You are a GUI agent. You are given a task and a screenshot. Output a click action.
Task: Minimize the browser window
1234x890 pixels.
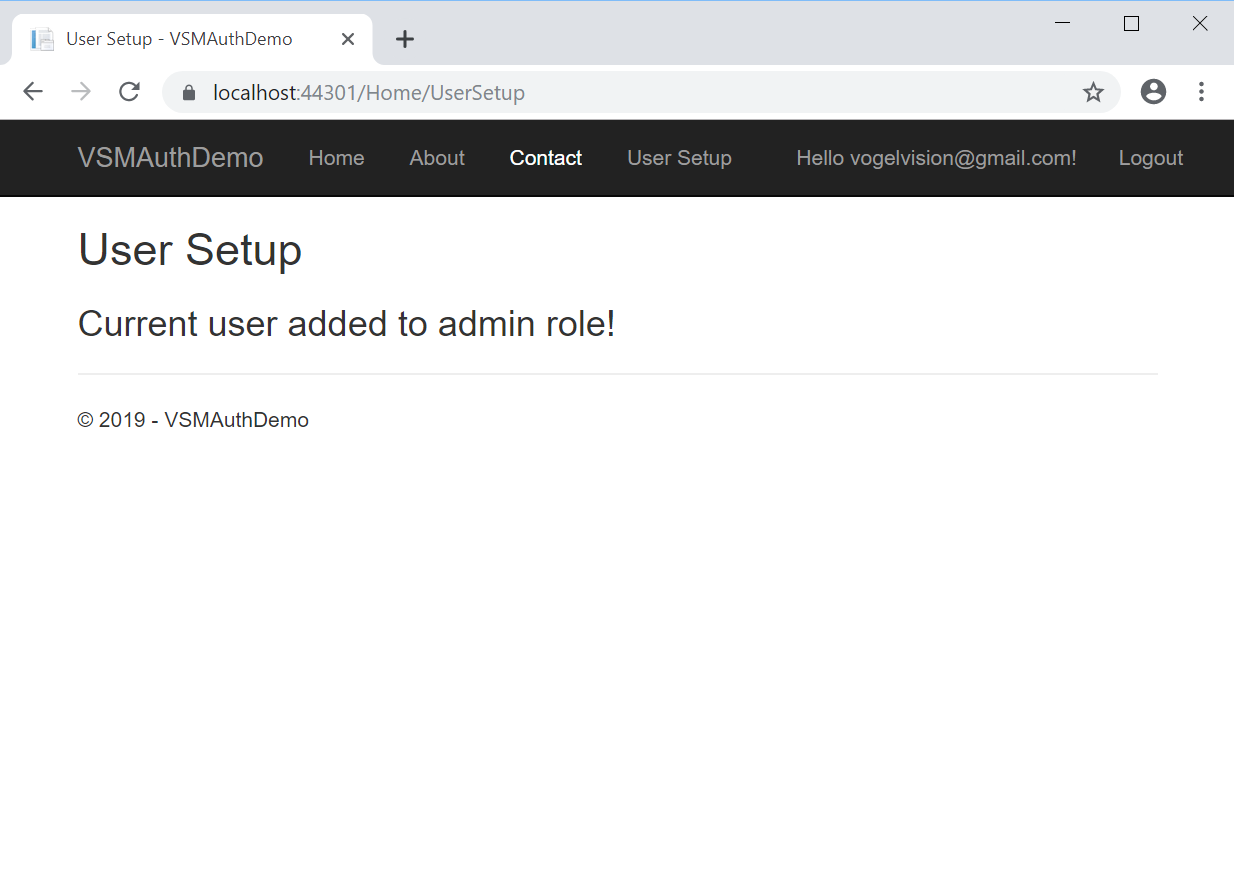(x=1063, y=23)
